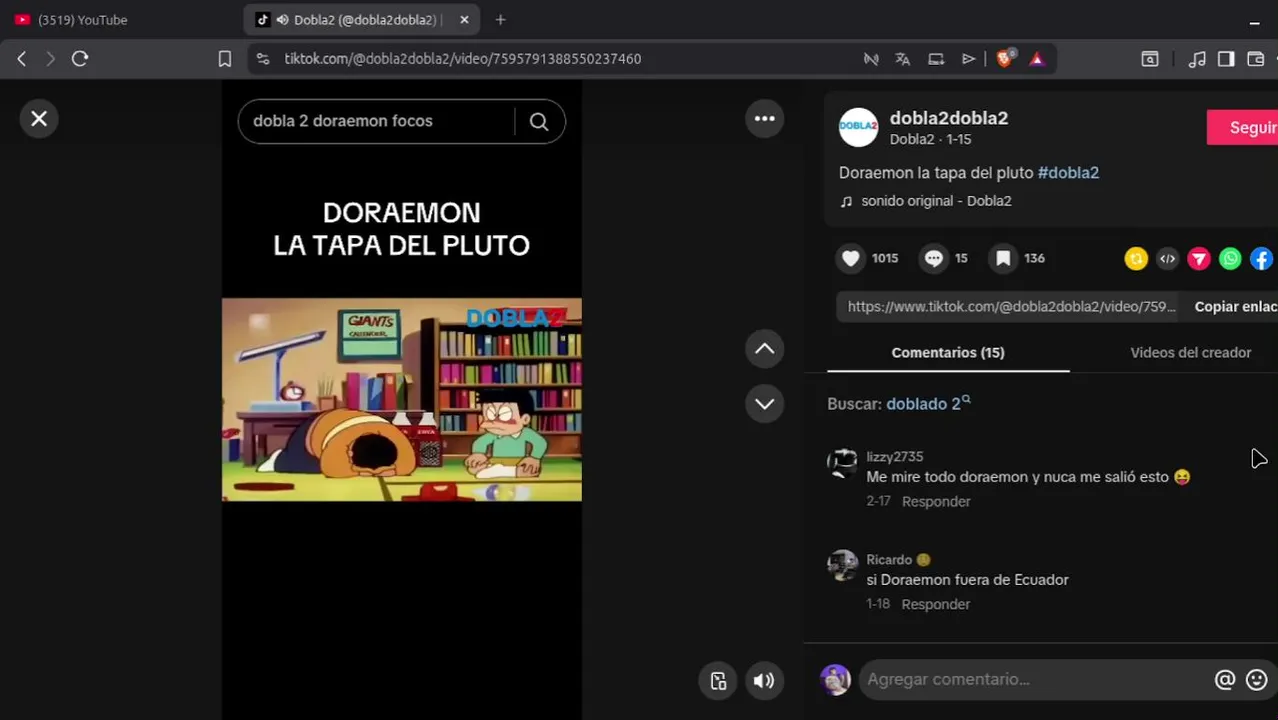
Task: Click the translate page icon
Action: pyautogui.click(x=903, y=59)
